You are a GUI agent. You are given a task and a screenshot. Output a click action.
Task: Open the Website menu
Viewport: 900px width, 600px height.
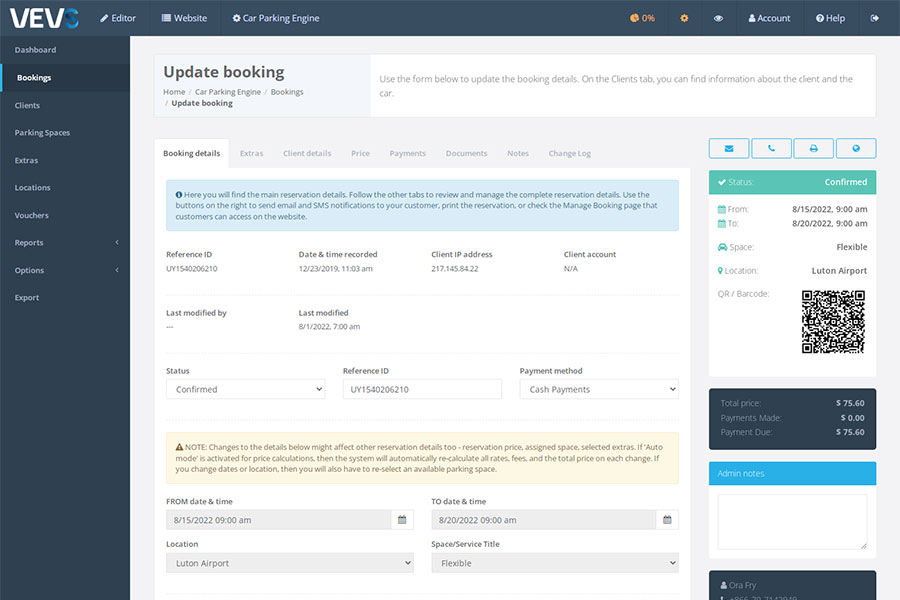pyautogui.click(x=184, y=18)
